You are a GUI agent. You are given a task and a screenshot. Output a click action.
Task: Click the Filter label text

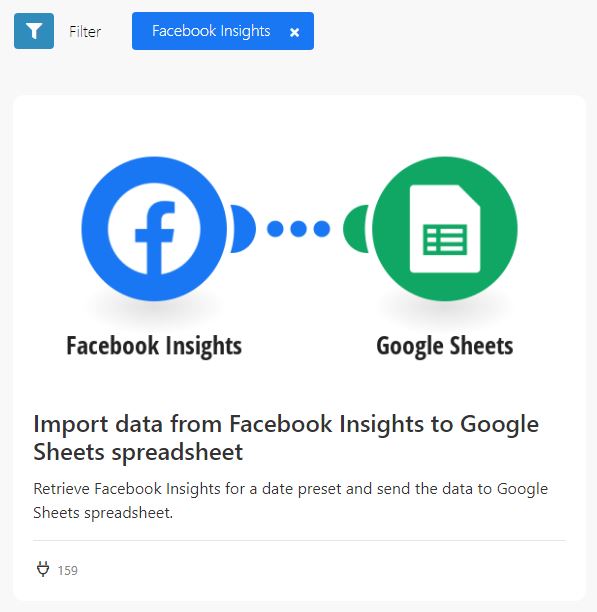[85, 32]
